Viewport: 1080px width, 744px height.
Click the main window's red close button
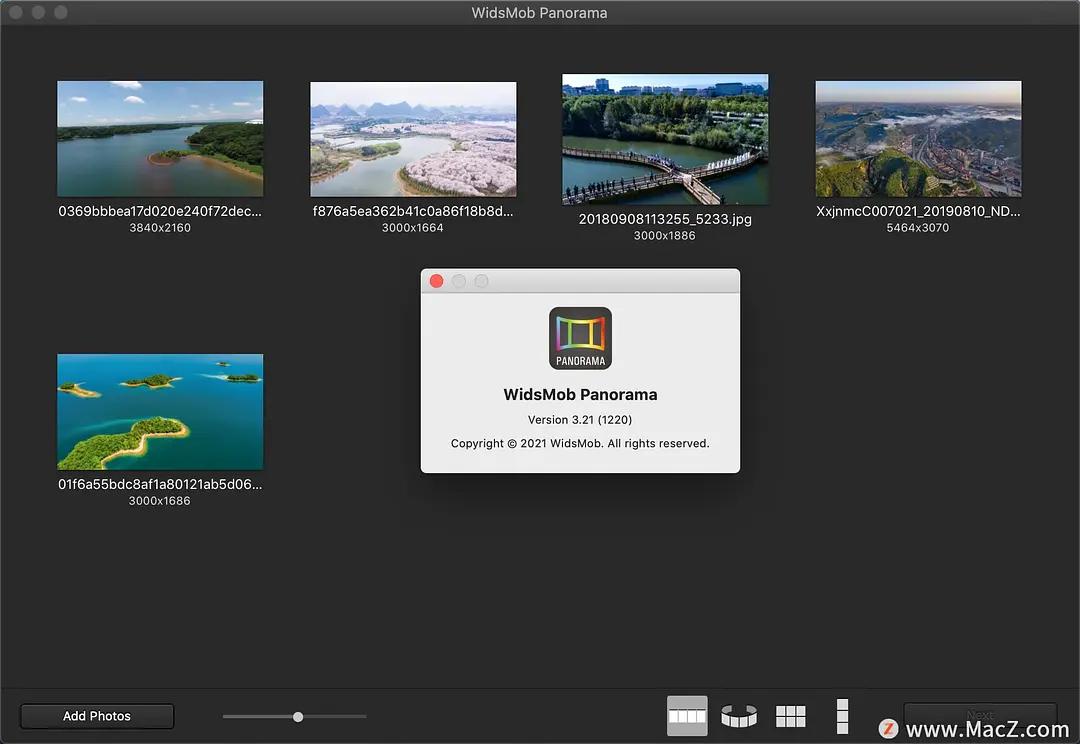(x=16, y=12)
